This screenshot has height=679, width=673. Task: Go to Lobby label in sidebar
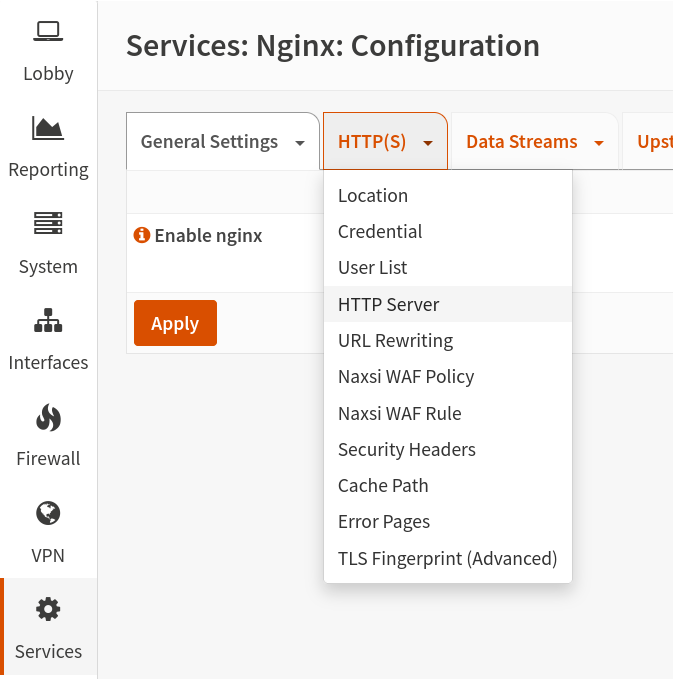[48, 74]
